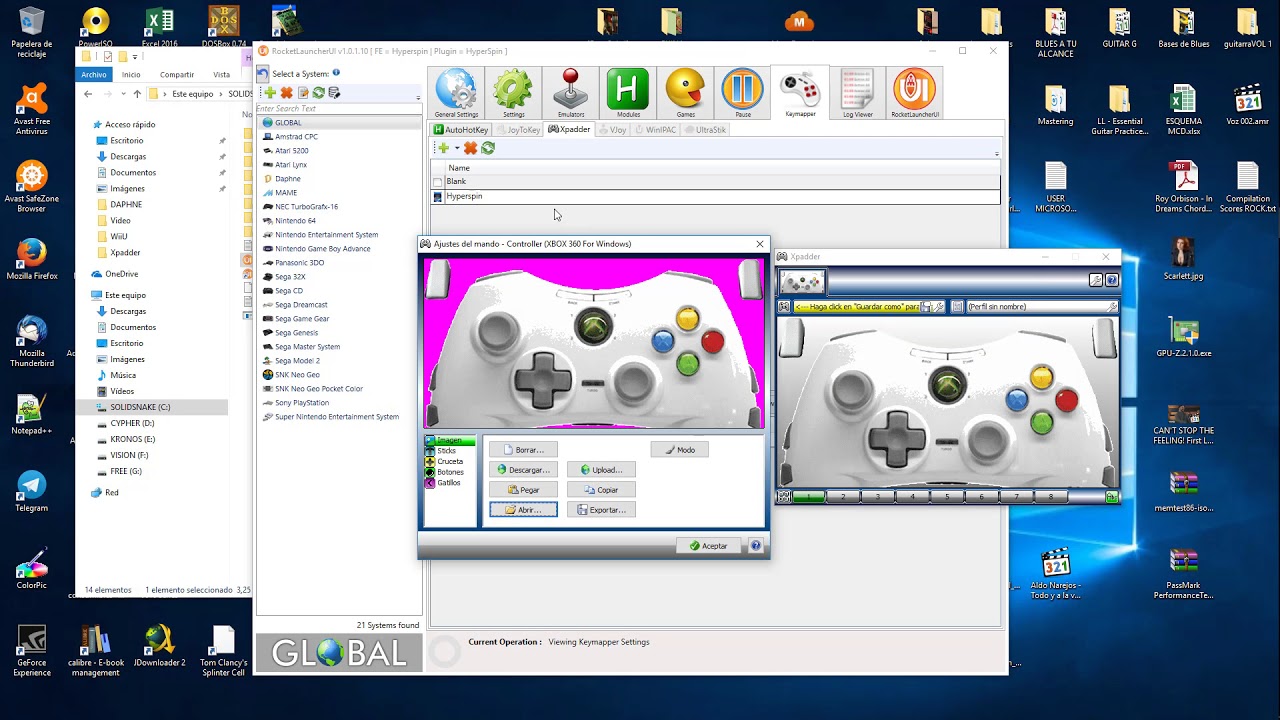
Task: Select the Hyperspin profile row
Action: 716,197
